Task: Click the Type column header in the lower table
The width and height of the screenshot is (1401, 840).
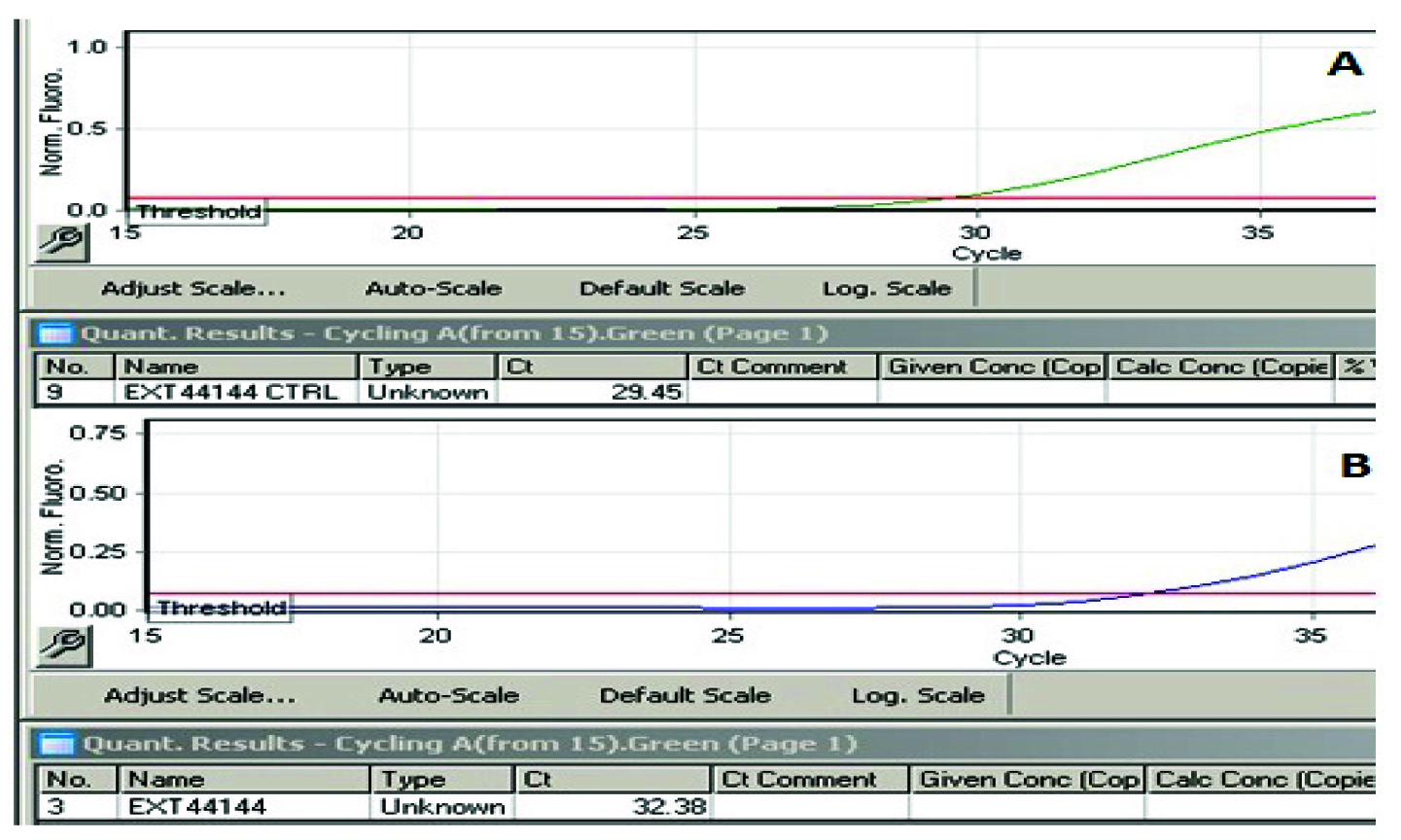Action: point(440,780)
